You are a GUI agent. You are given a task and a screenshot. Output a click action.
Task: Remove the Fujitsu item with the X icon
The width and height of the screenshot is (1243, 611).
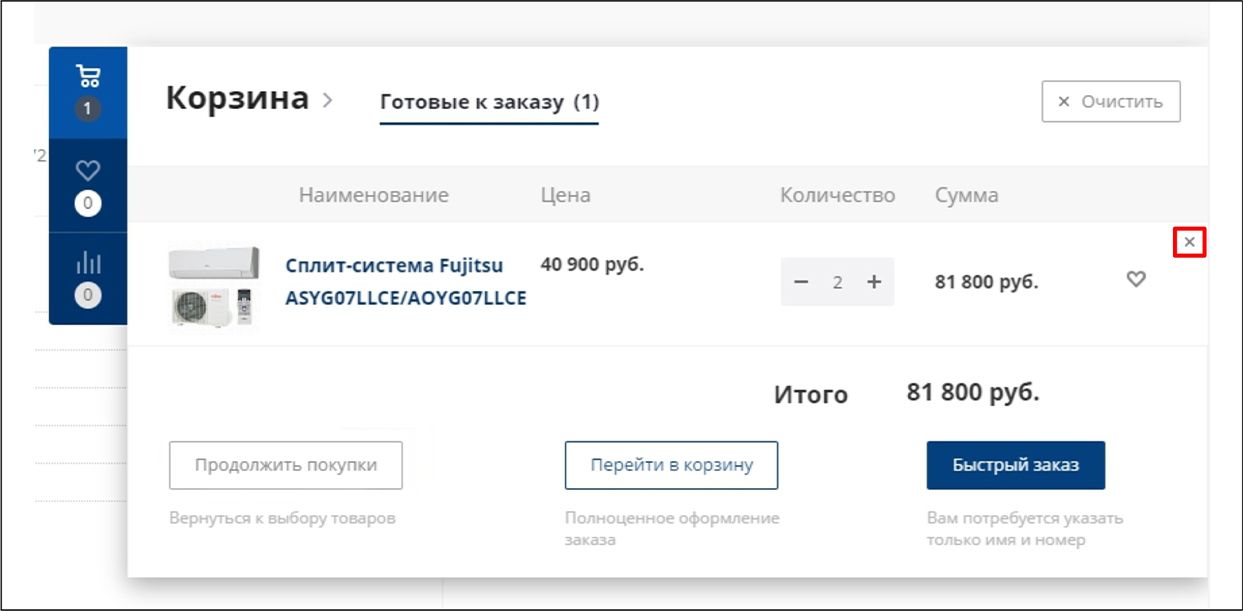(1189, 242)
